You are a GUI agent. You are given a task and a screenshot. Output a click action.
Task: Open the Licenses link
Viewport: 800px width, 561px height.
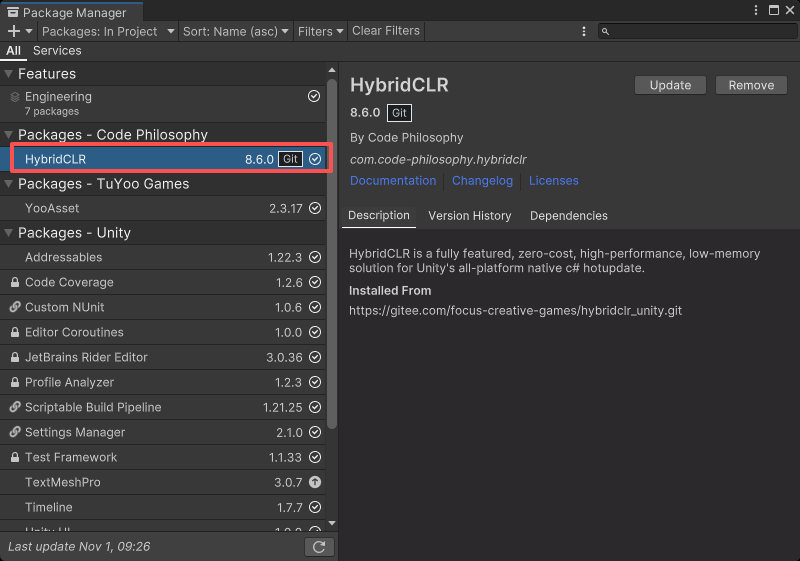coord(554,181)
